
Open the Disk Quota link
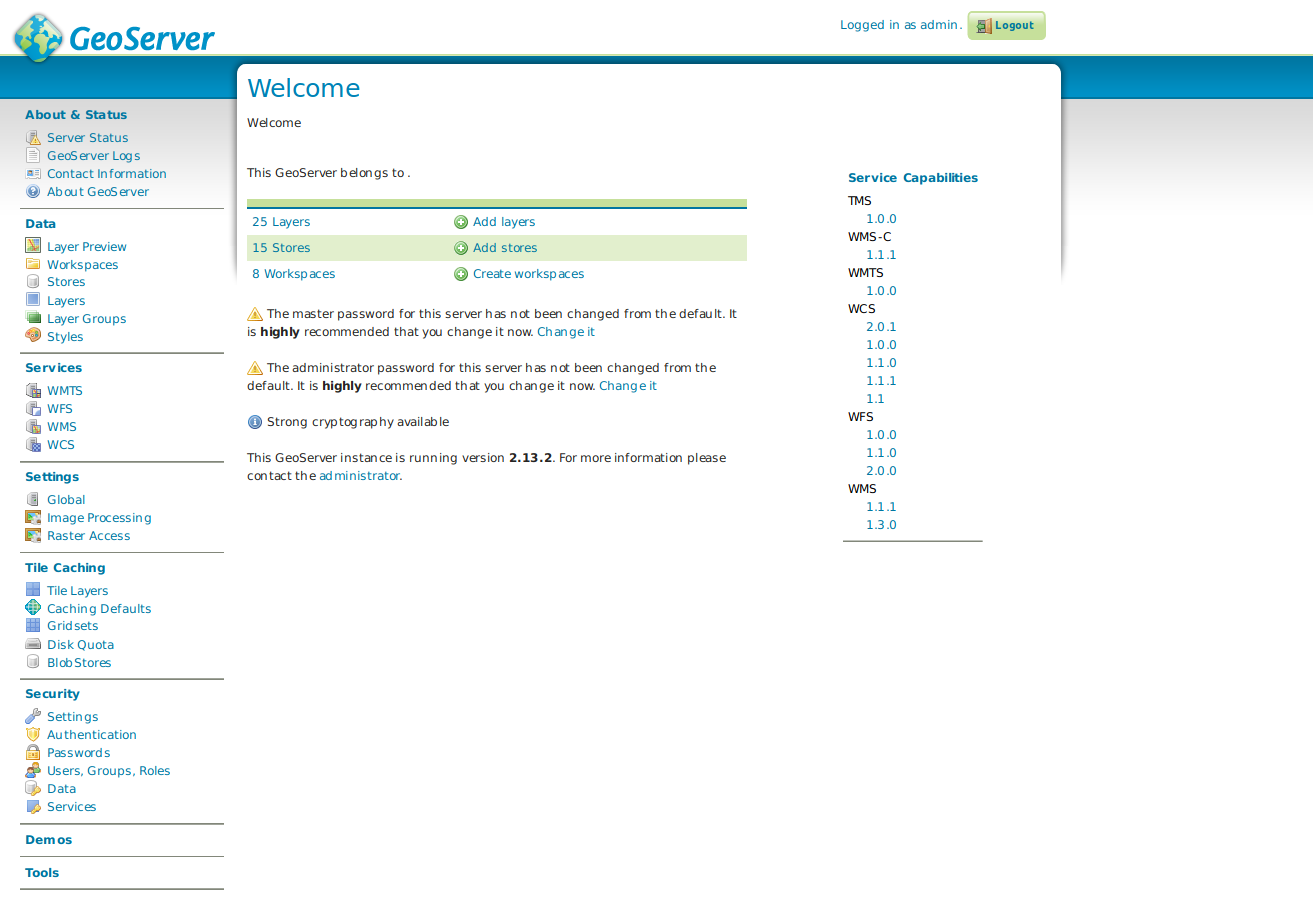(81, 645)
